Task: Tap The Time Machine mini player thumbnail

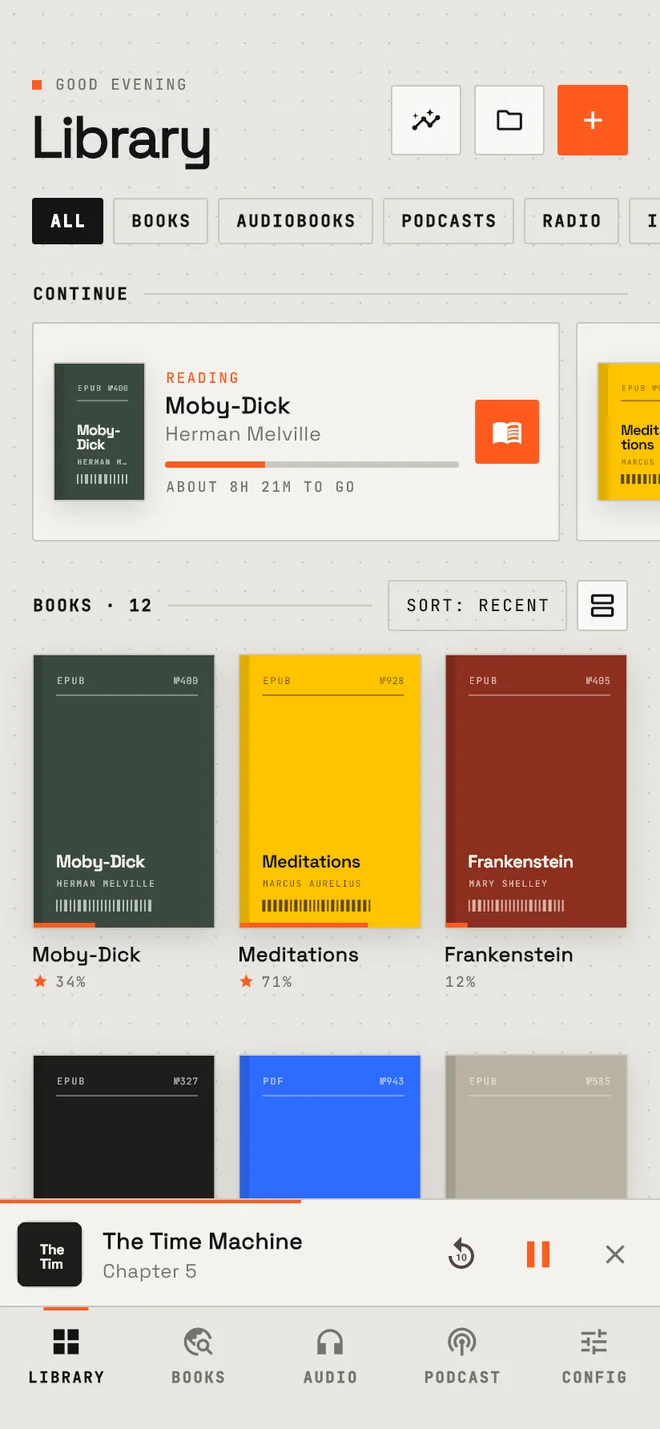Action: click(x=50, y=1254)
